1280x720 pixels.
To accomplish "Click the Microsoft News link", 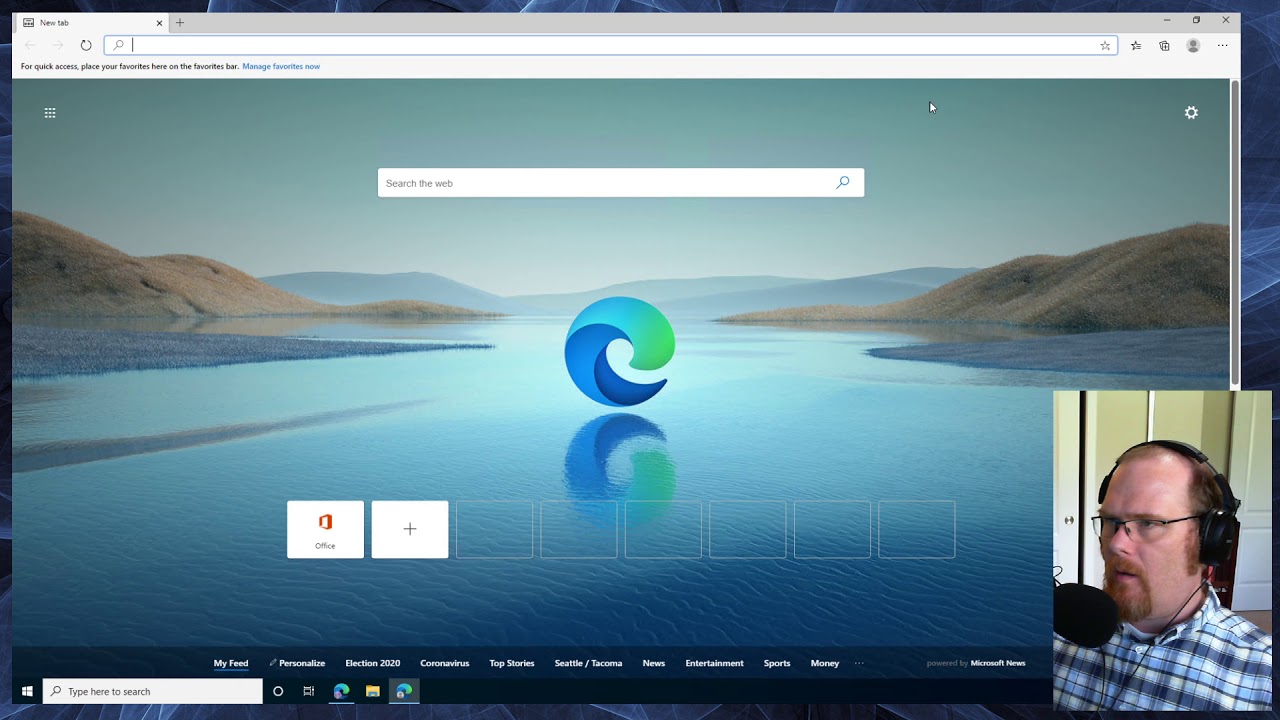I will [997, 663].
